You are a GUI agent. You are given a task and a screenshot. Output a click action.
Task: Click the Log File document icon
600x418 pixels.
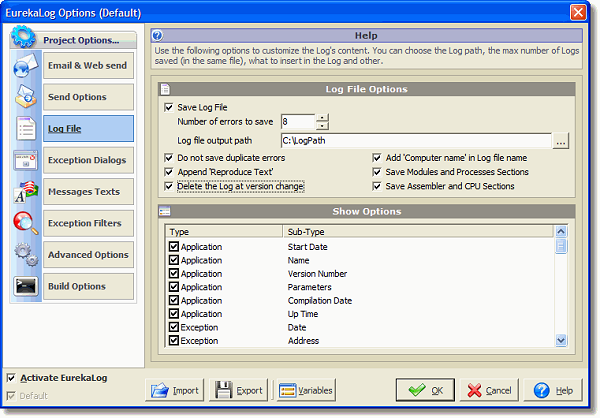(x=26, y=128)
